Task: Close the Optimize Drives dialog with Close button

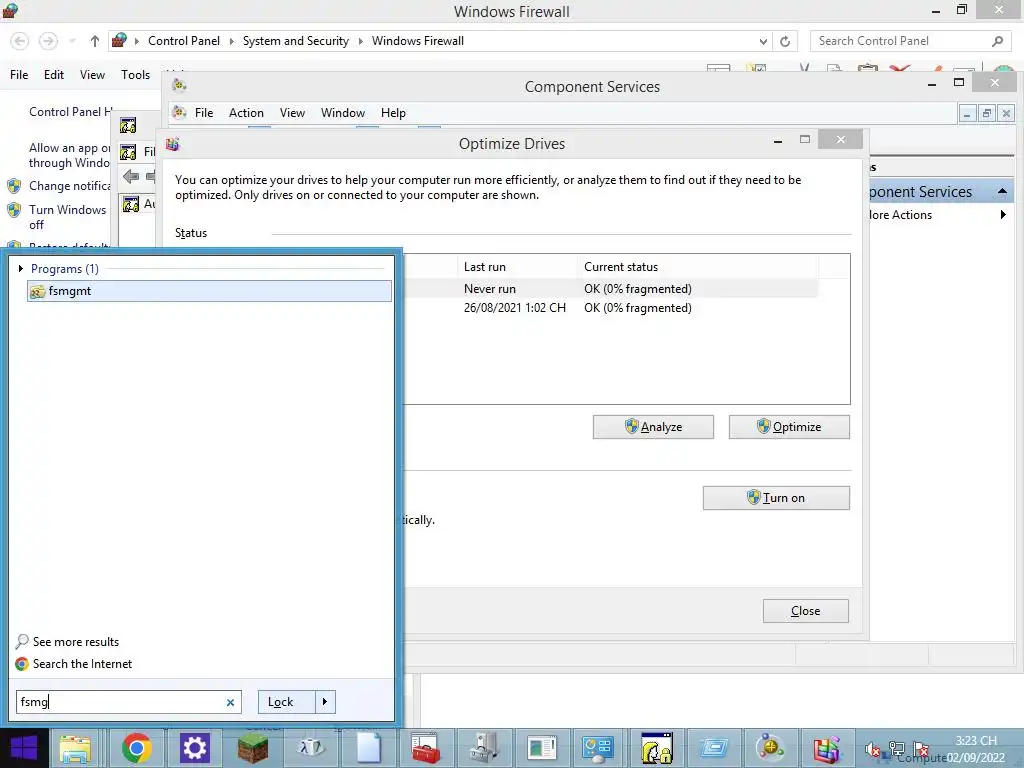Action: 805,611
